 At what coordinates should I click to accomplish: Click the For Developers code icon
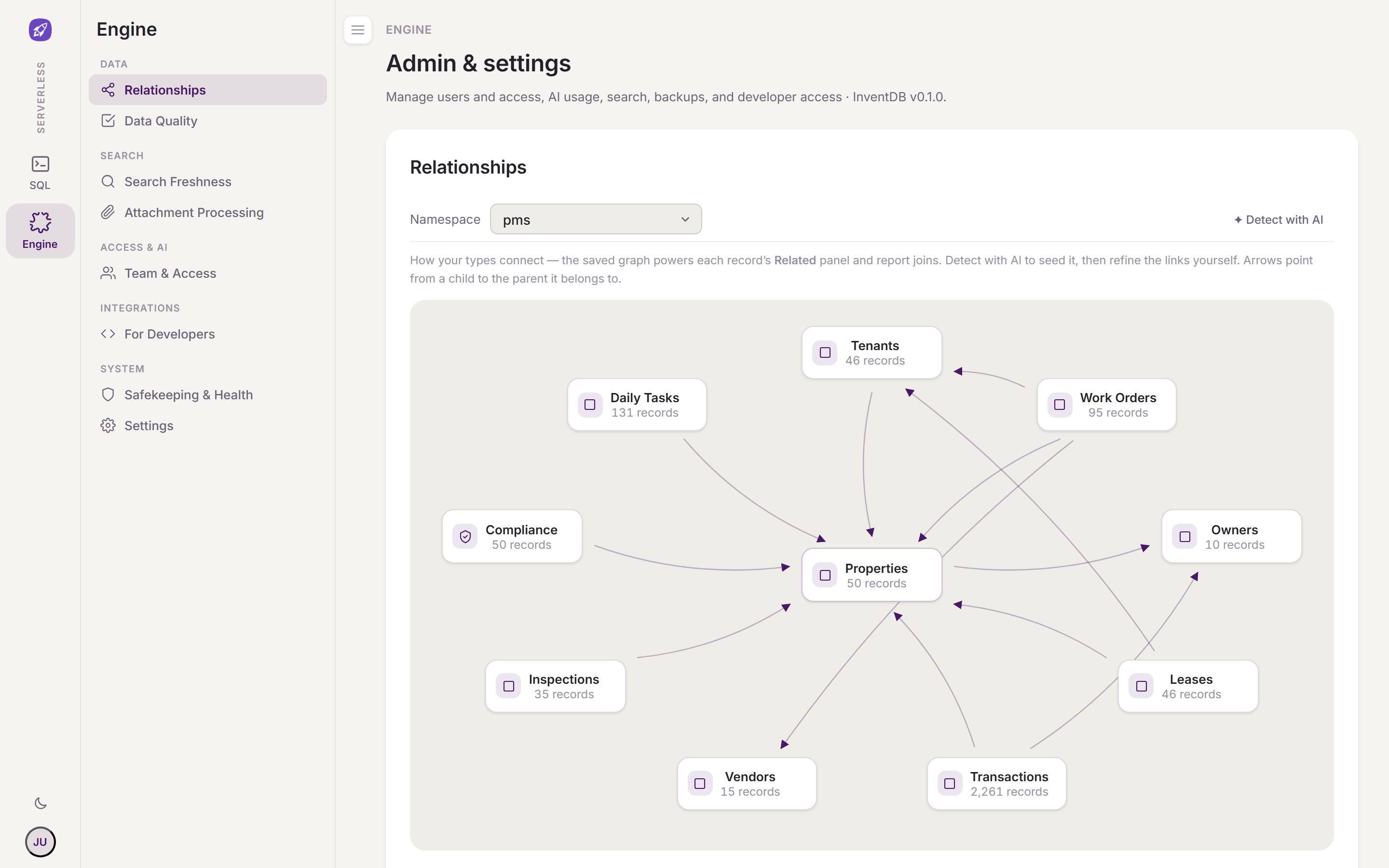click(x=108, y=334)
